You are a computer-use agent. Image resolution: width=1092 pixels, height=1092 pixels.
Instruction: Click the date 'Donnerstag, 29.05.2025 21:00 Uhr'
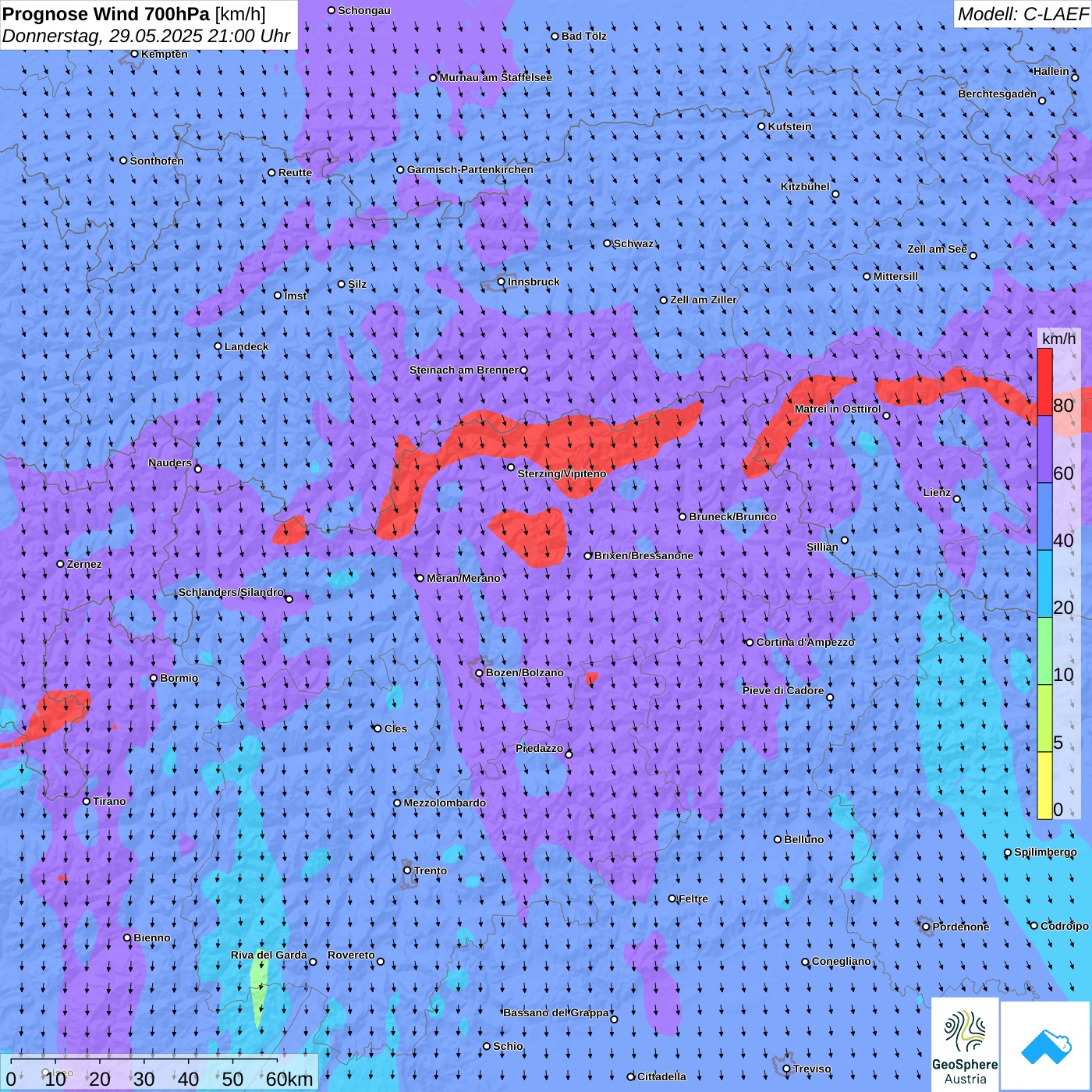(x=147, y=36)
